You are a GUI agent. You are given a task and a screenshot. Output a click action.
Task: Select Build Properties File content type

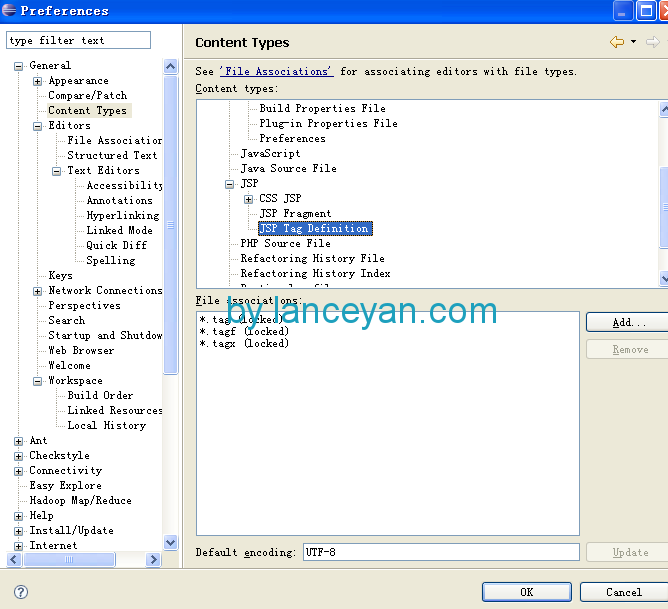point(322,108)
